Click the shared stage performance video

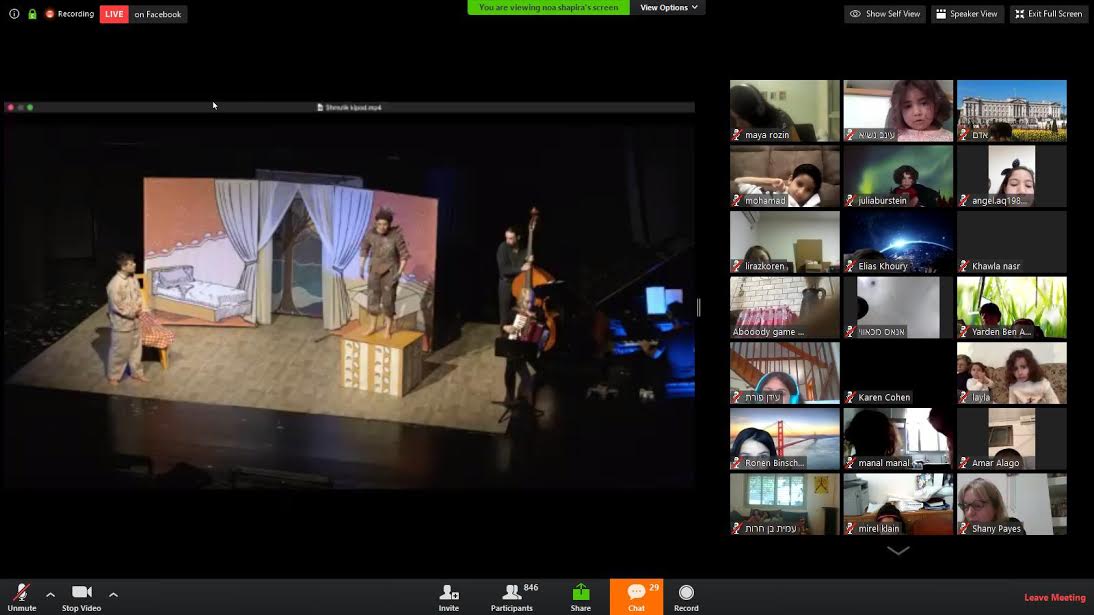349,300
